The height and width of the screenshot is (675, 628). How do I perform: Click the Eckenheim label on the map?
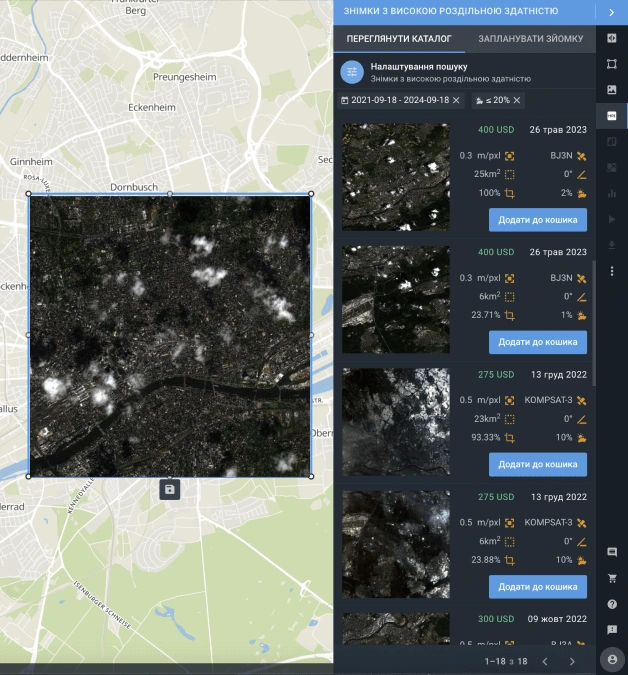(152, 107)
